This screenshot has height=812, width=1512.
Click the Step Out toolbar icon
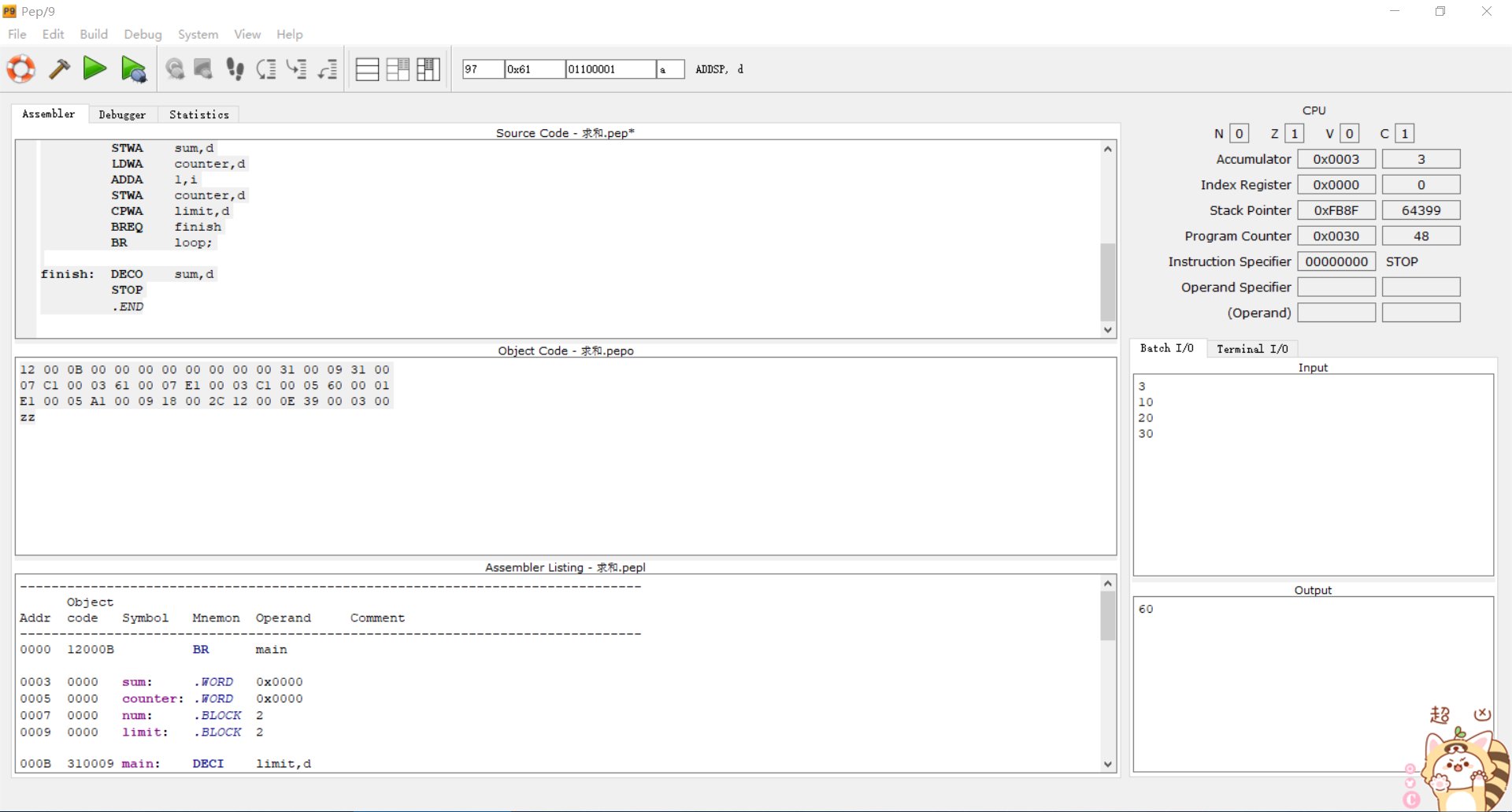point(328,69)
